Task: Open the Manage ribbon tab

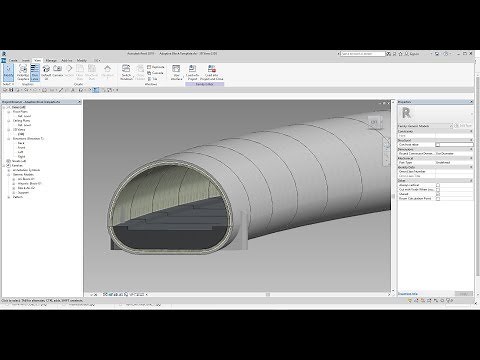Action: pos(51,61)
